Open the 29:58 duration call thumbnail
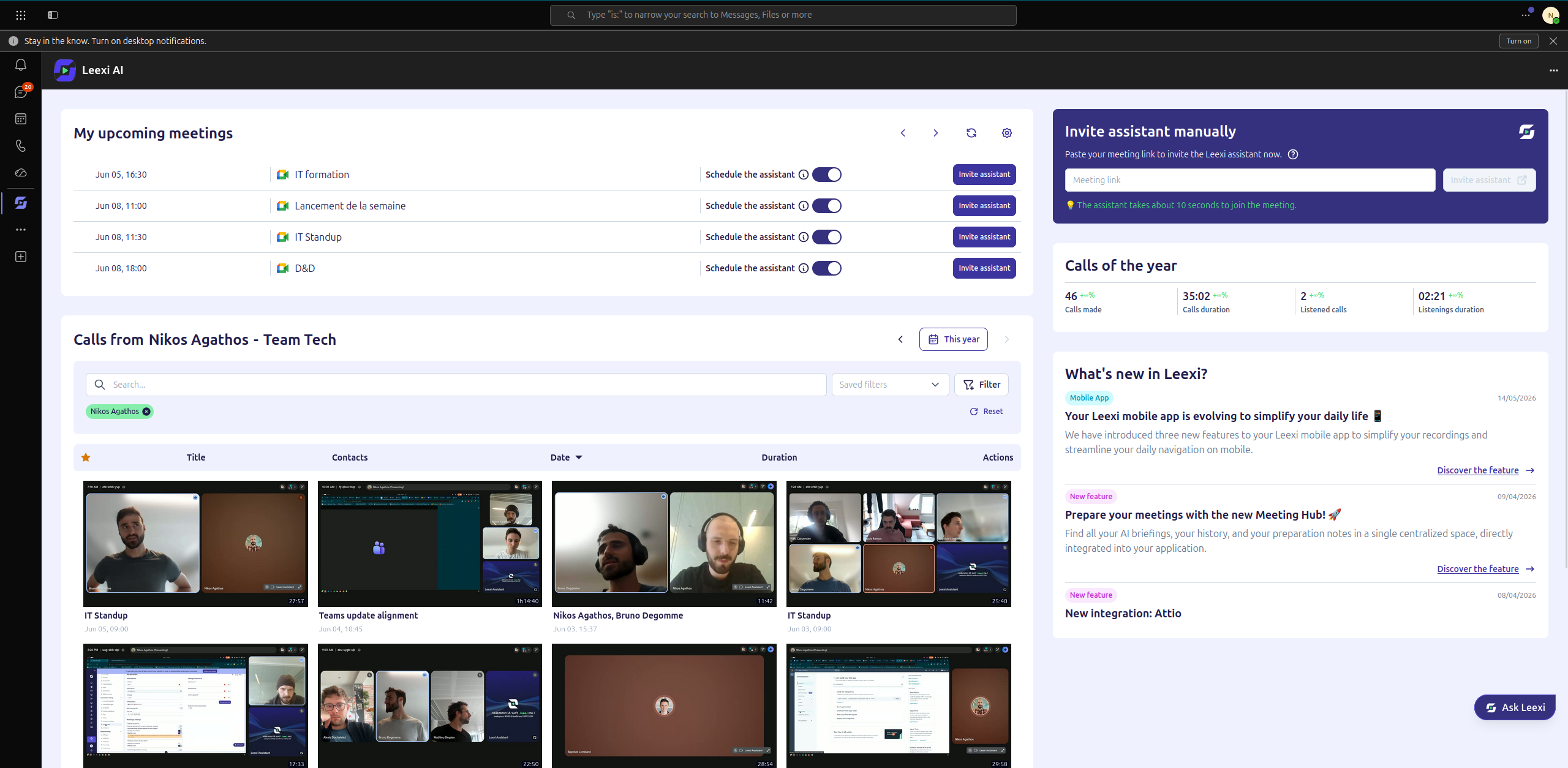The image size is (1568, 768). [x=899, y=706]
